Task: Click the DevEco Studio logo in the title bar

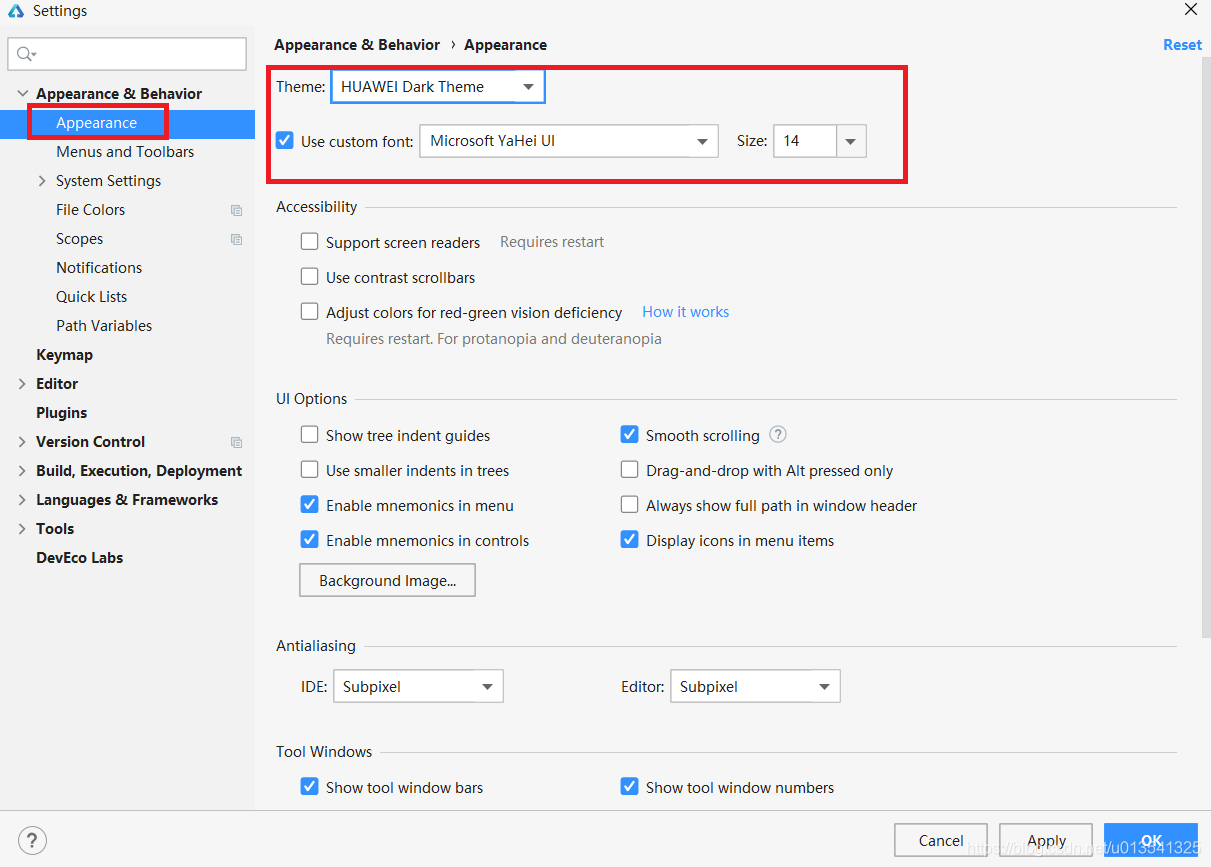Action: pos(16,11)
